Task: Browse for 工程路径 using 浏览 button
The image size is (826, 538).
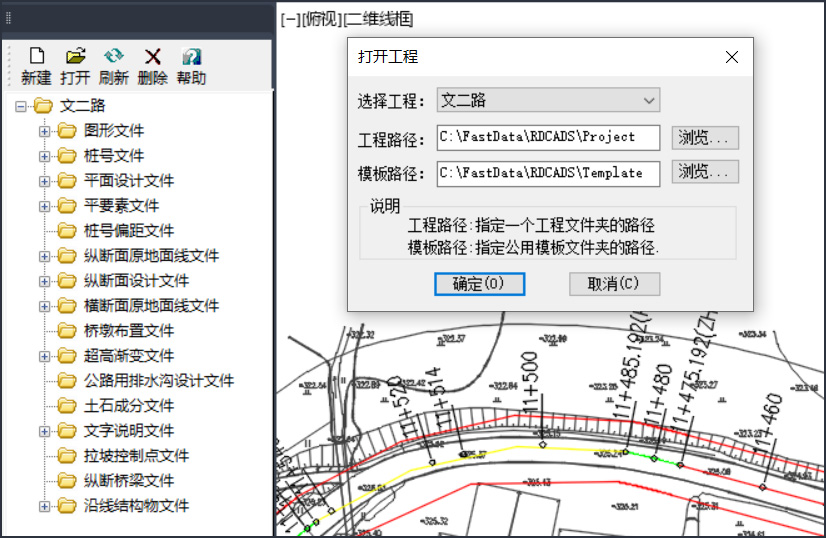Action: (x=705, y=138)
